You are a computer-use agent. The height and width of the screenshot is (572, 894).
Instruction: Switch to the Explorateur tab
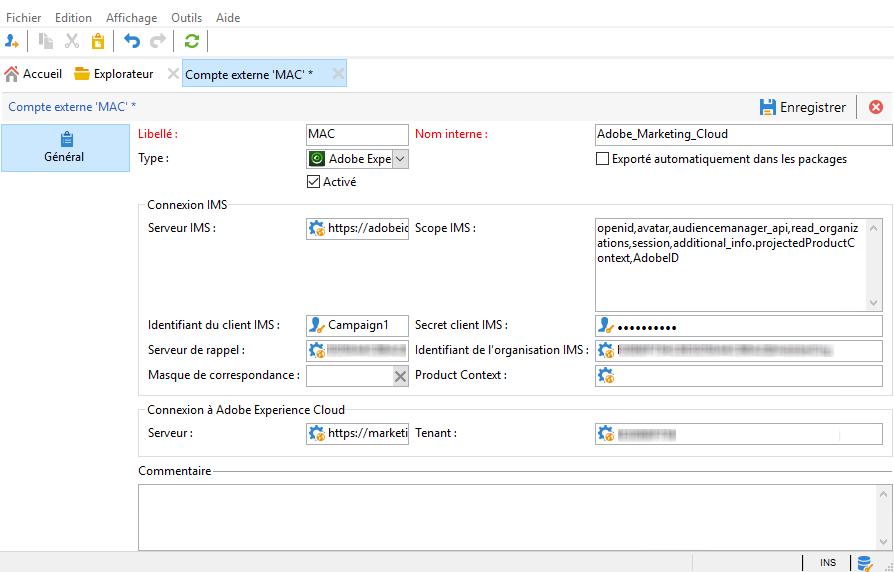click(114, 74)
